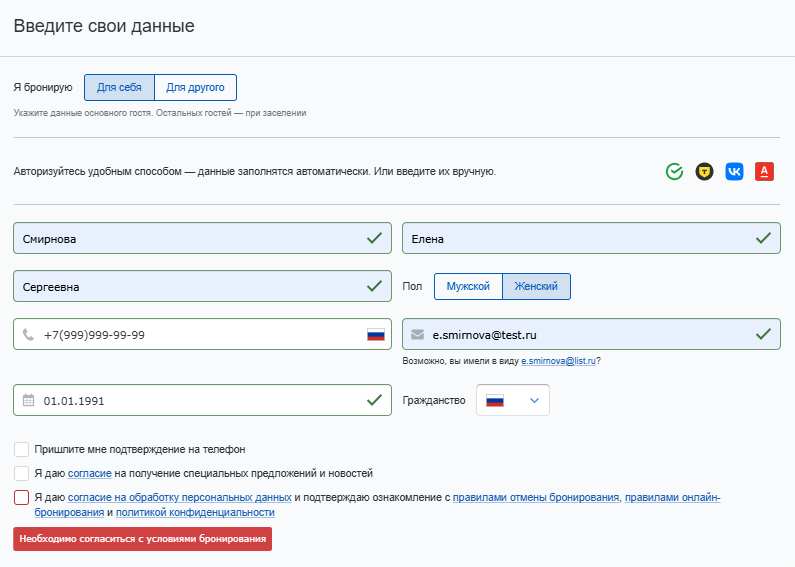Image resolution: width=795 pixels, height=567 pixels.
Task: Authorize using the Tinkoff shield icon
Action: [705, 172]
